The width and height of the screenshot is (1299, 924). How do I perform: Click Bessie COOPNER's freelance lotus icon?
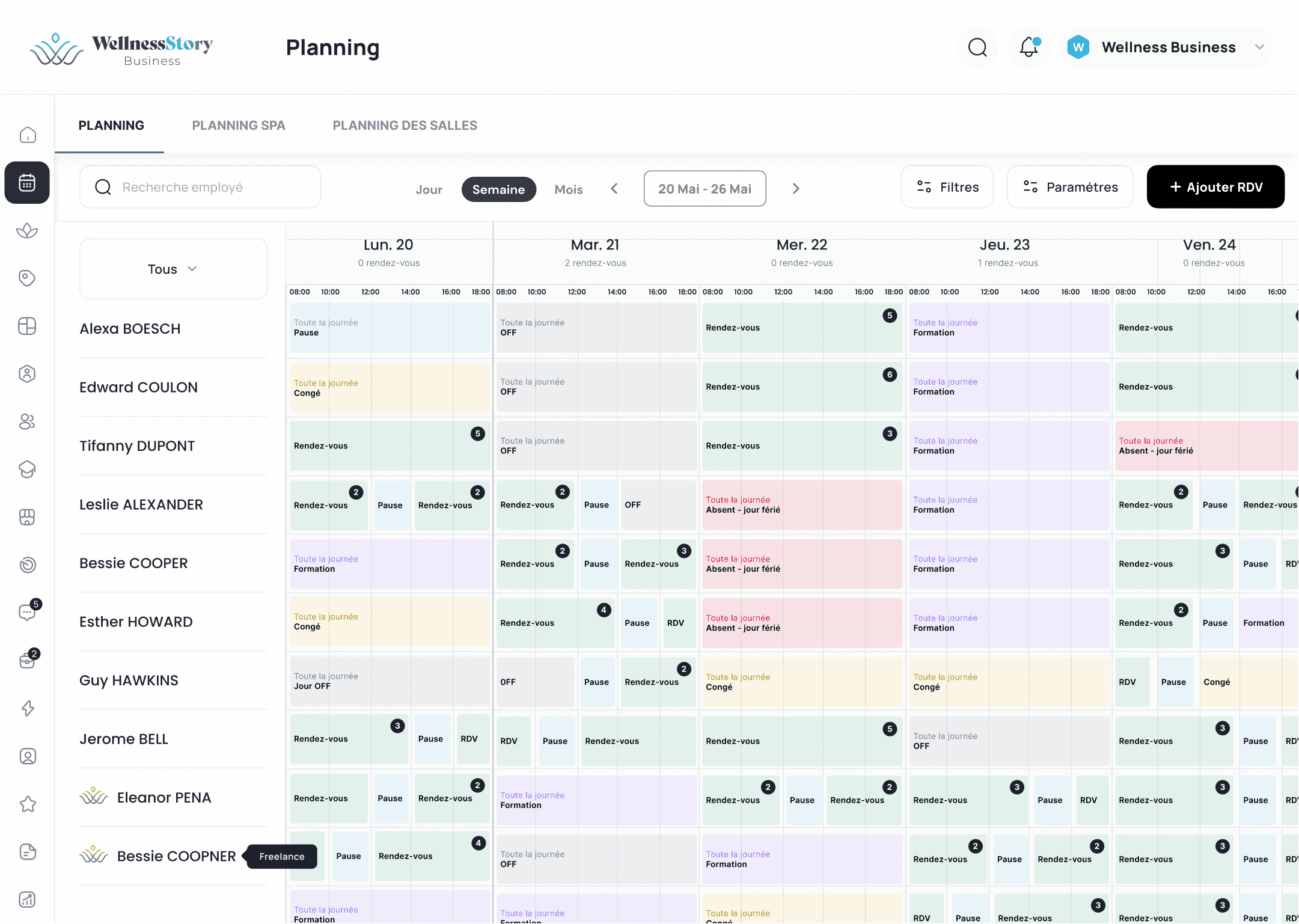point(94,855)
